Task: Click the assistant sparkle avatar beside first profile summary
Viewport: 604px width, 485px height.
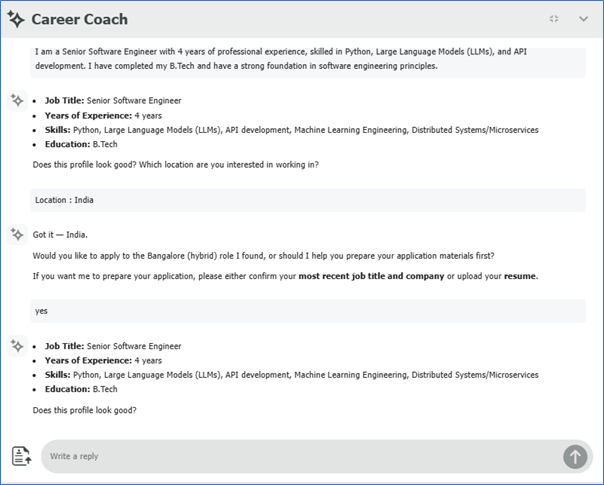Action: coord(16,100)
